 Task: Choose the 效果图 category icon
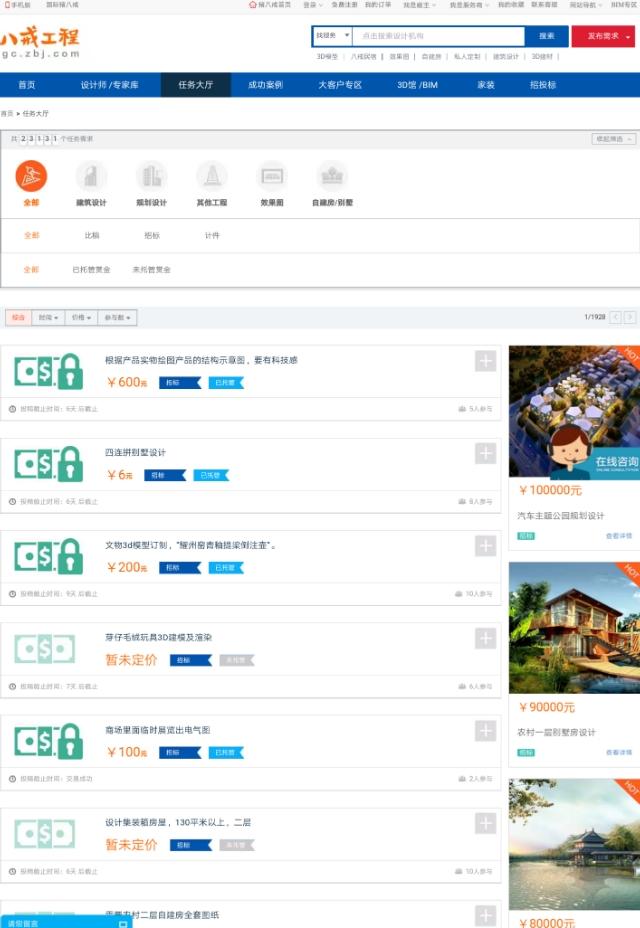pyautogui.click(x=272, y=176)
